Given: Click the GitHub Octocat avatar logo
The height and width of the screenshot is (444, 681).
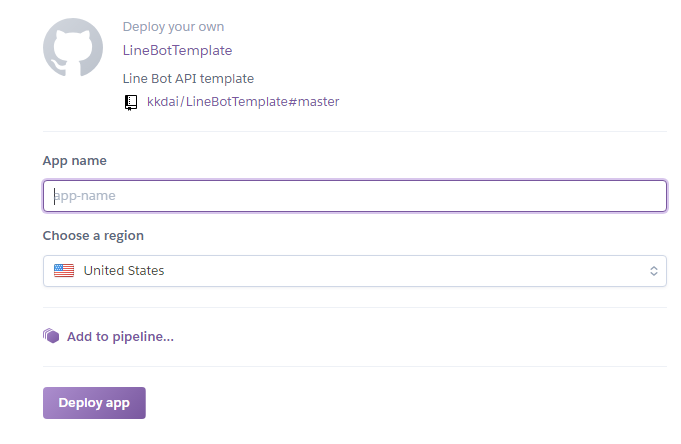Looking at the screenshot, I should click(x=73, y=47).
